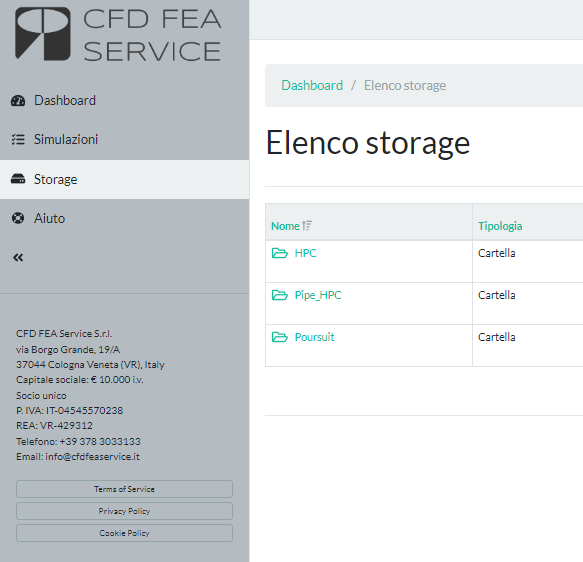Click the Poursuit folder icon
The image size is (583, 562).
(x=280, y=337)
